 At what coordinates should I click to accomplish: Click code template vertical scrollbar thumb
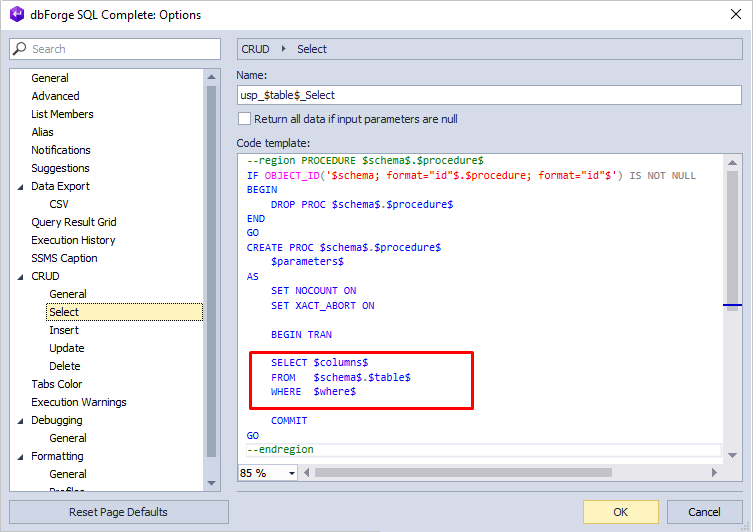click(732, 241)
